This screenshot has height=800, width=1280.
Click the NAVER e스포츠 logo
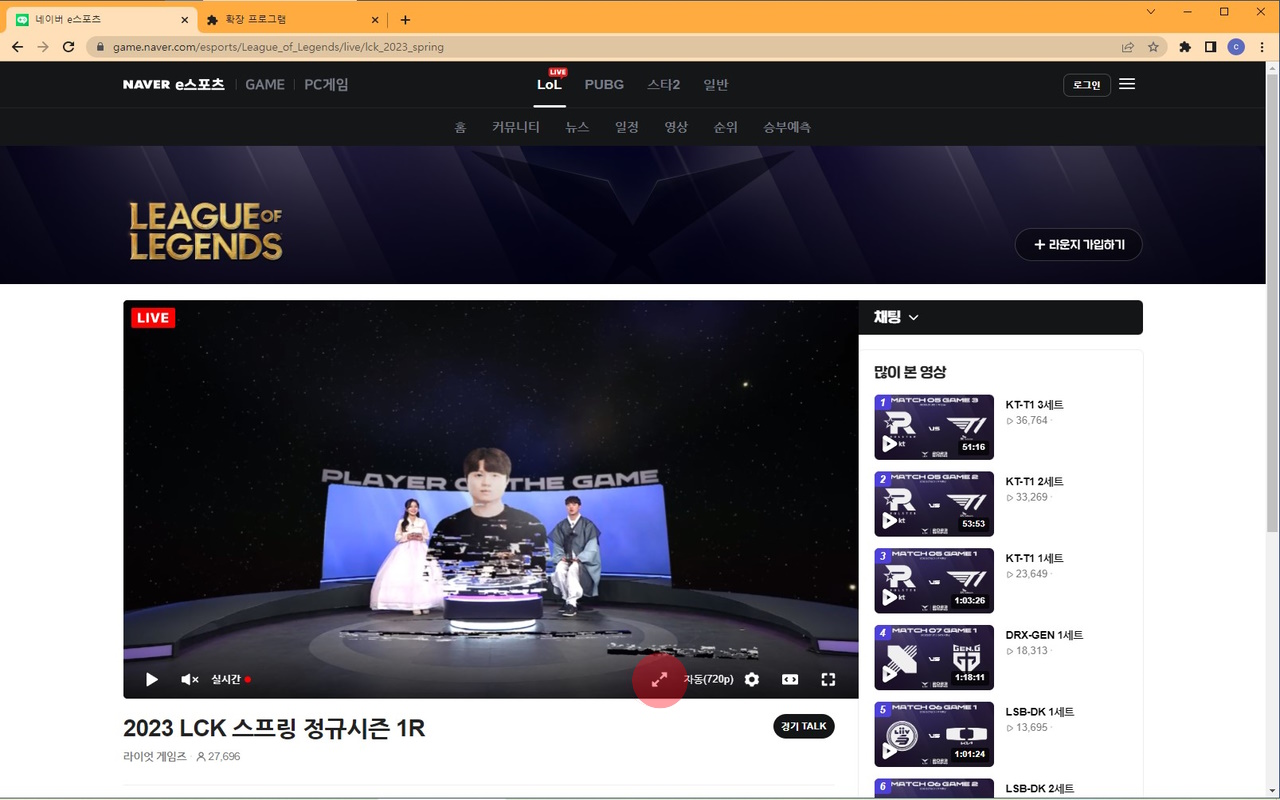(174, 85)
